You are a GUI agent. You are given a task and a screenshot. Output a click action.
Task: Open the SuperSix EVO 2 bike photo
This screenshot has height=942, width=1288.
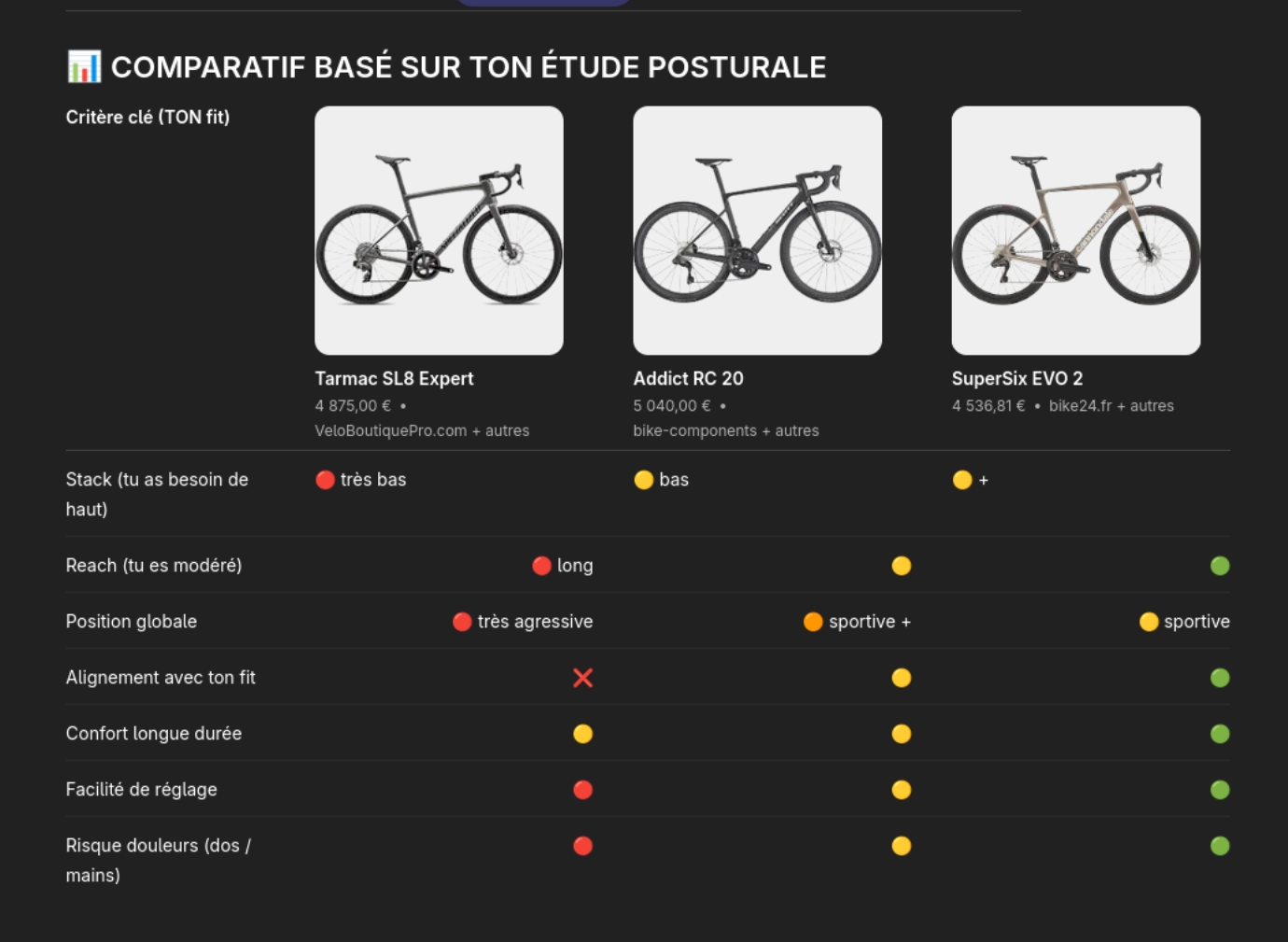(1075, 231)
